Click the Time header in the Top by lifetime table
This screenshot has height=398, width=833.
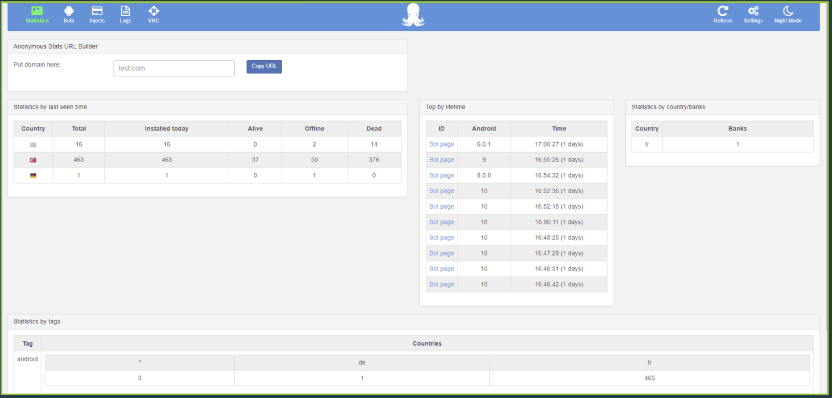(x=559, y=129)
